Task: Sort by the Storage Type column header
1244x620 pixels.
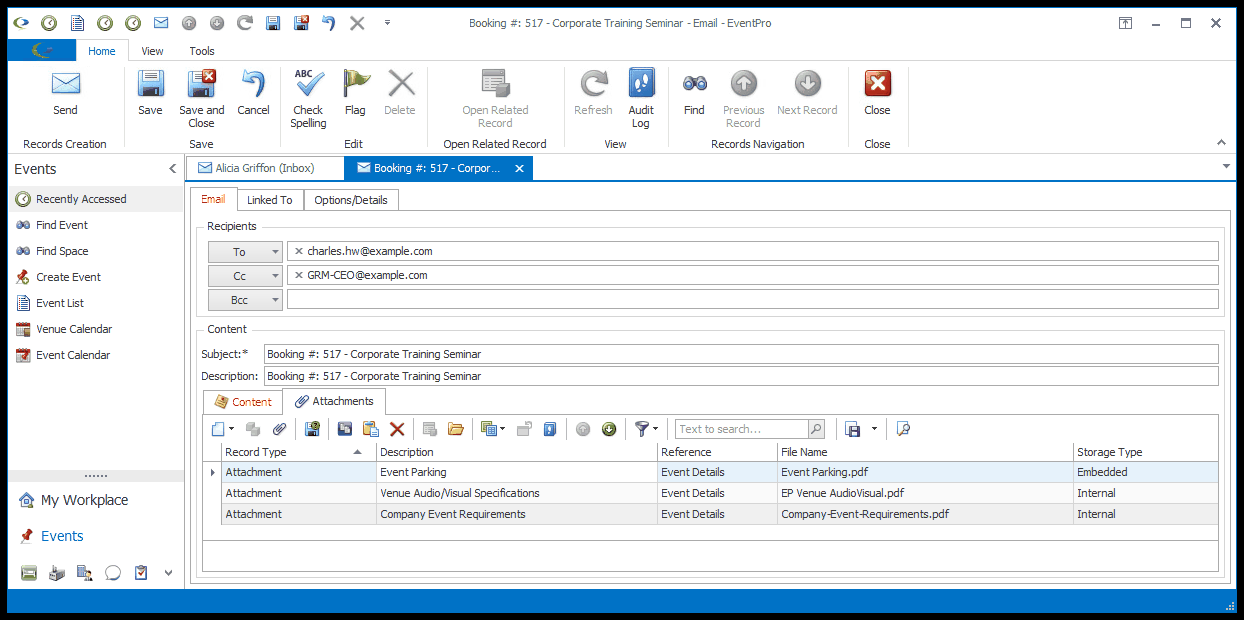Action: click(1146, 452)
